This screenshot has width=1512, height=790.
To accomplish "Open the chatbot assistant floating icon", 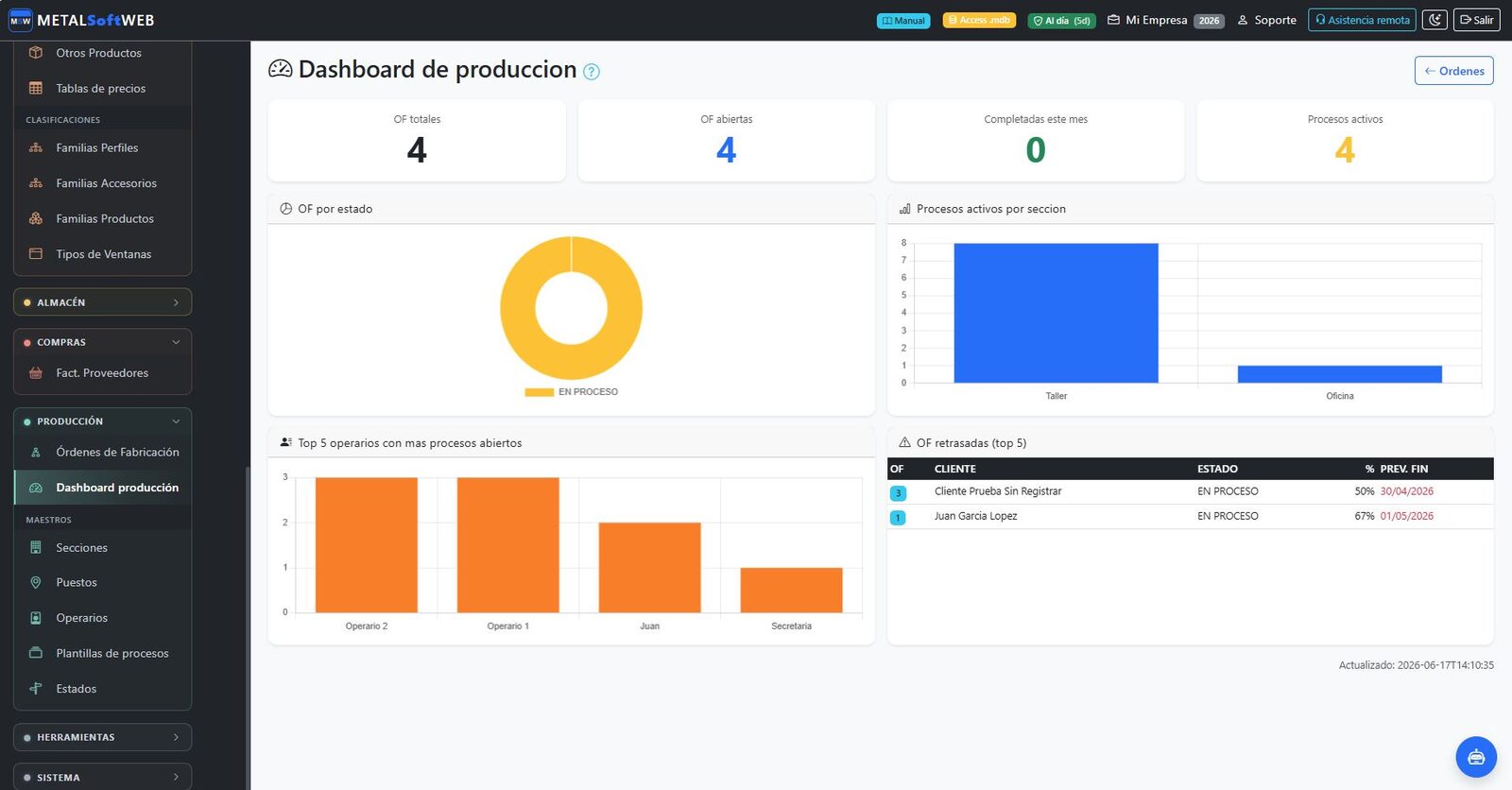I will [1476, 757].
